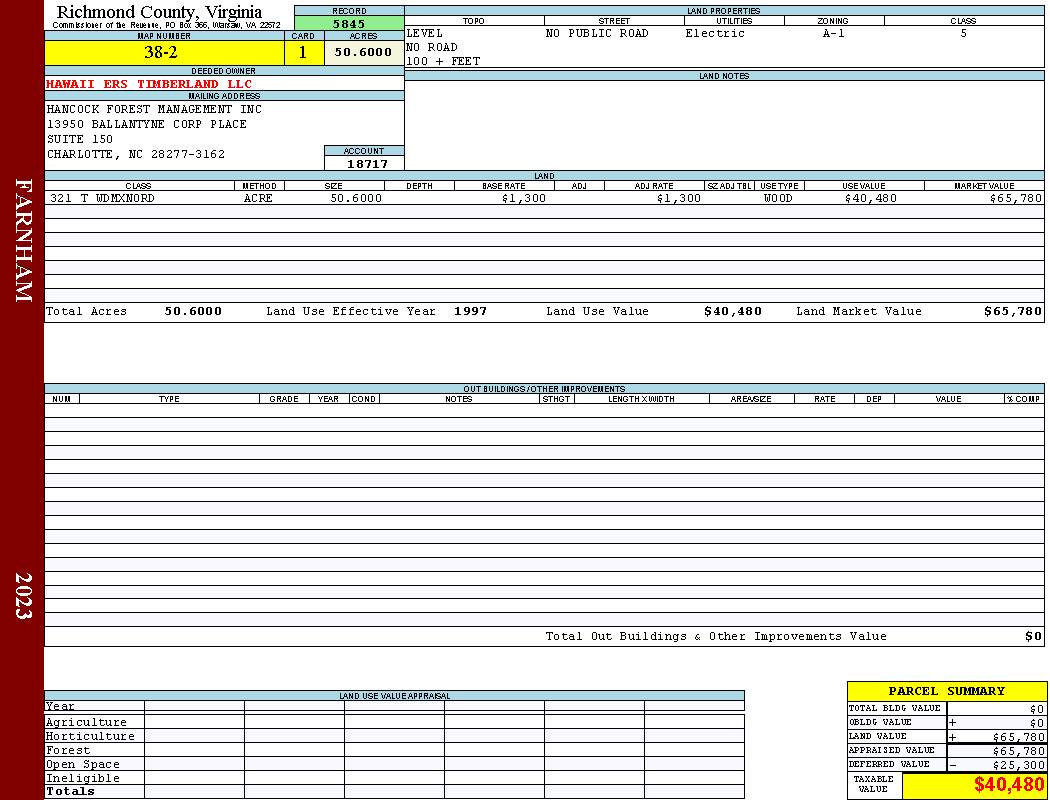Select taxable value $40,480
The image size is (1050, 800).
[1008, 785]
